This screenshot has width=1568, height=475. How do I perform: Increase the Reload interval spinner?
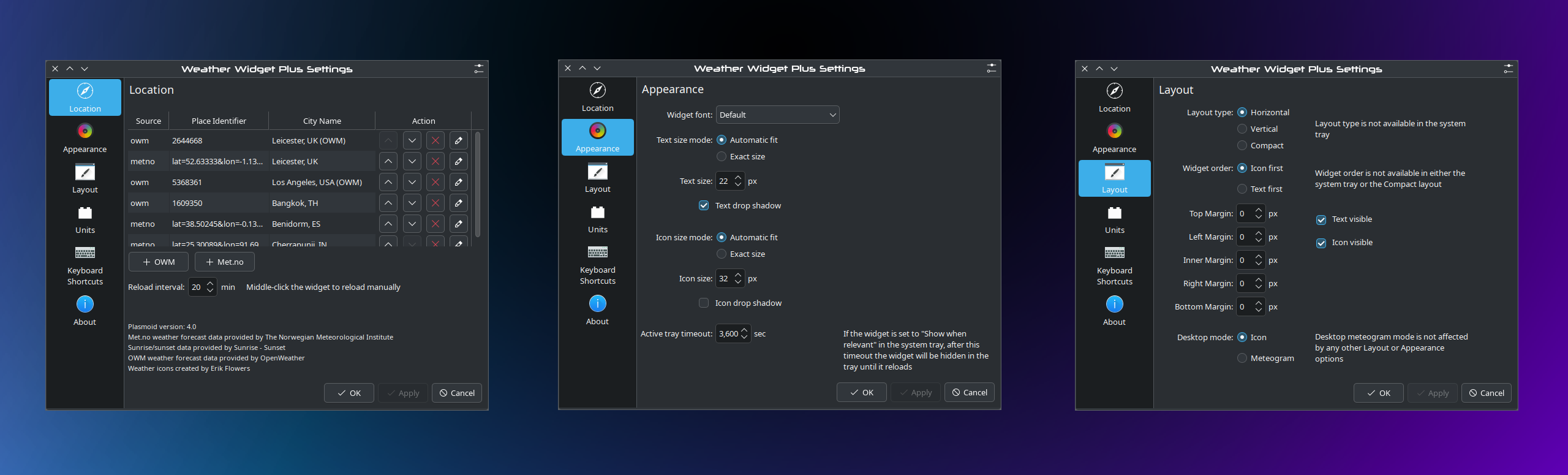210,283
